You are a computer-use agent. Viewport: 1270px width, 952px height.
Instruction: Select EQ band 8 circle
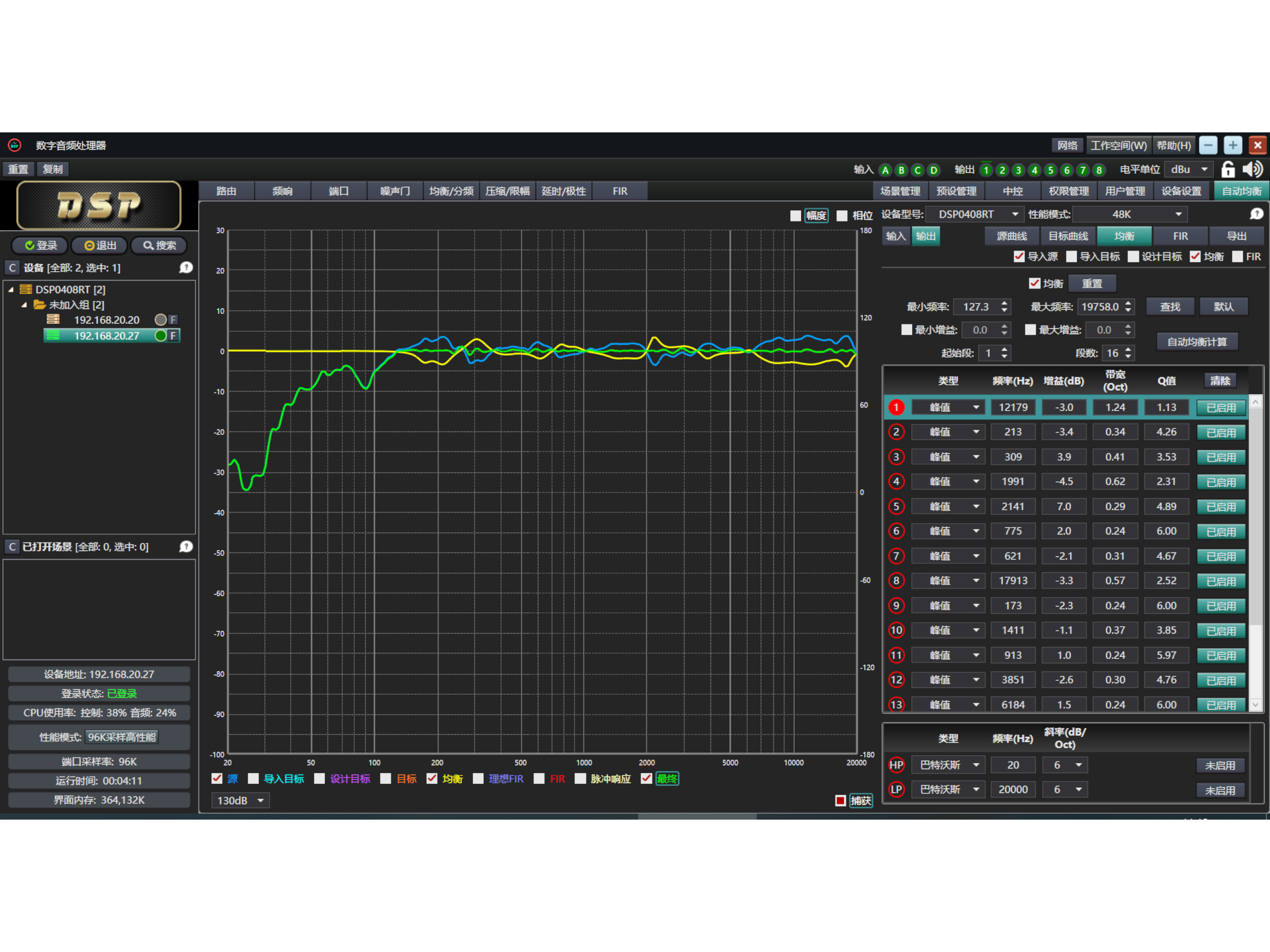(x=896, y=581)
